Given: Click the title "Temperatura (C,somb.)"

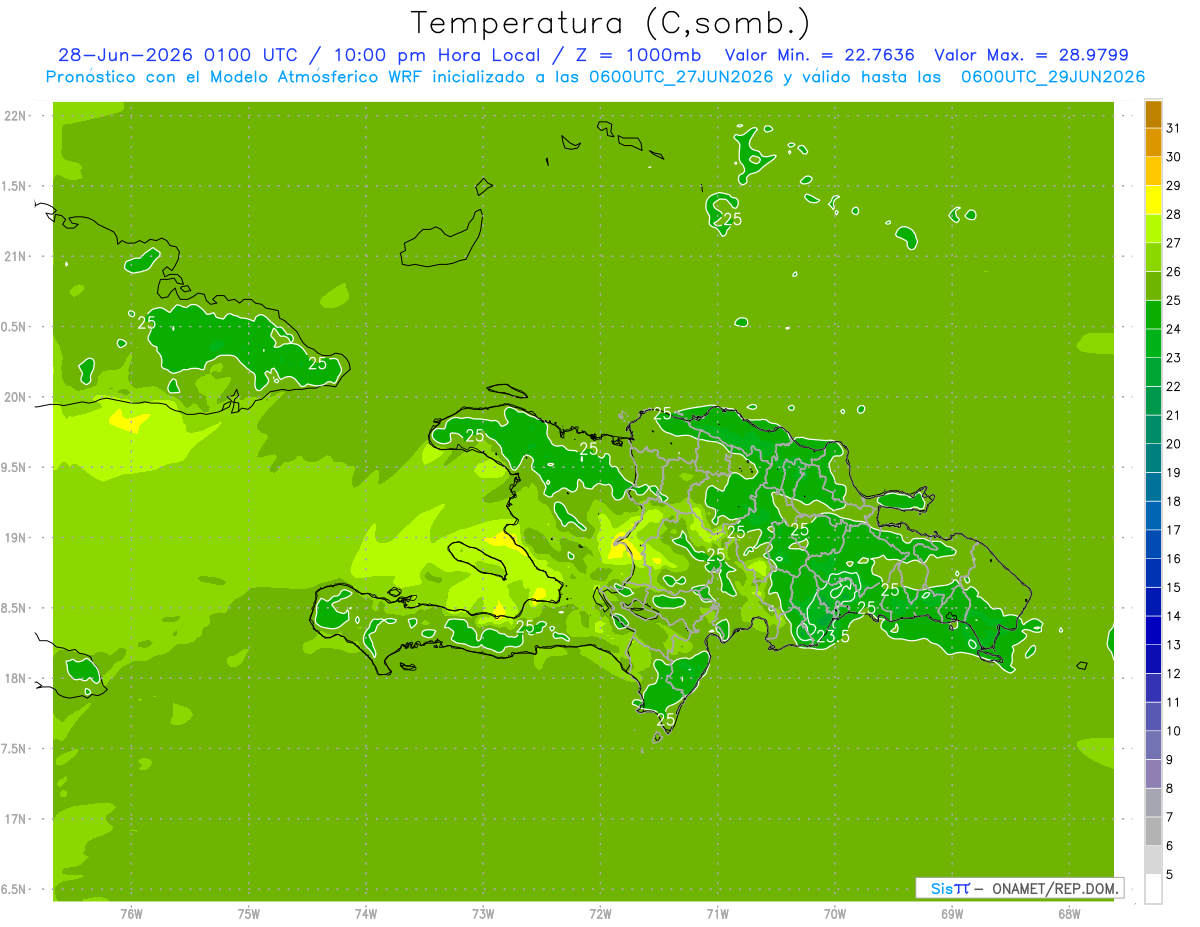Looking at the screenshot, I should (611, 23).
